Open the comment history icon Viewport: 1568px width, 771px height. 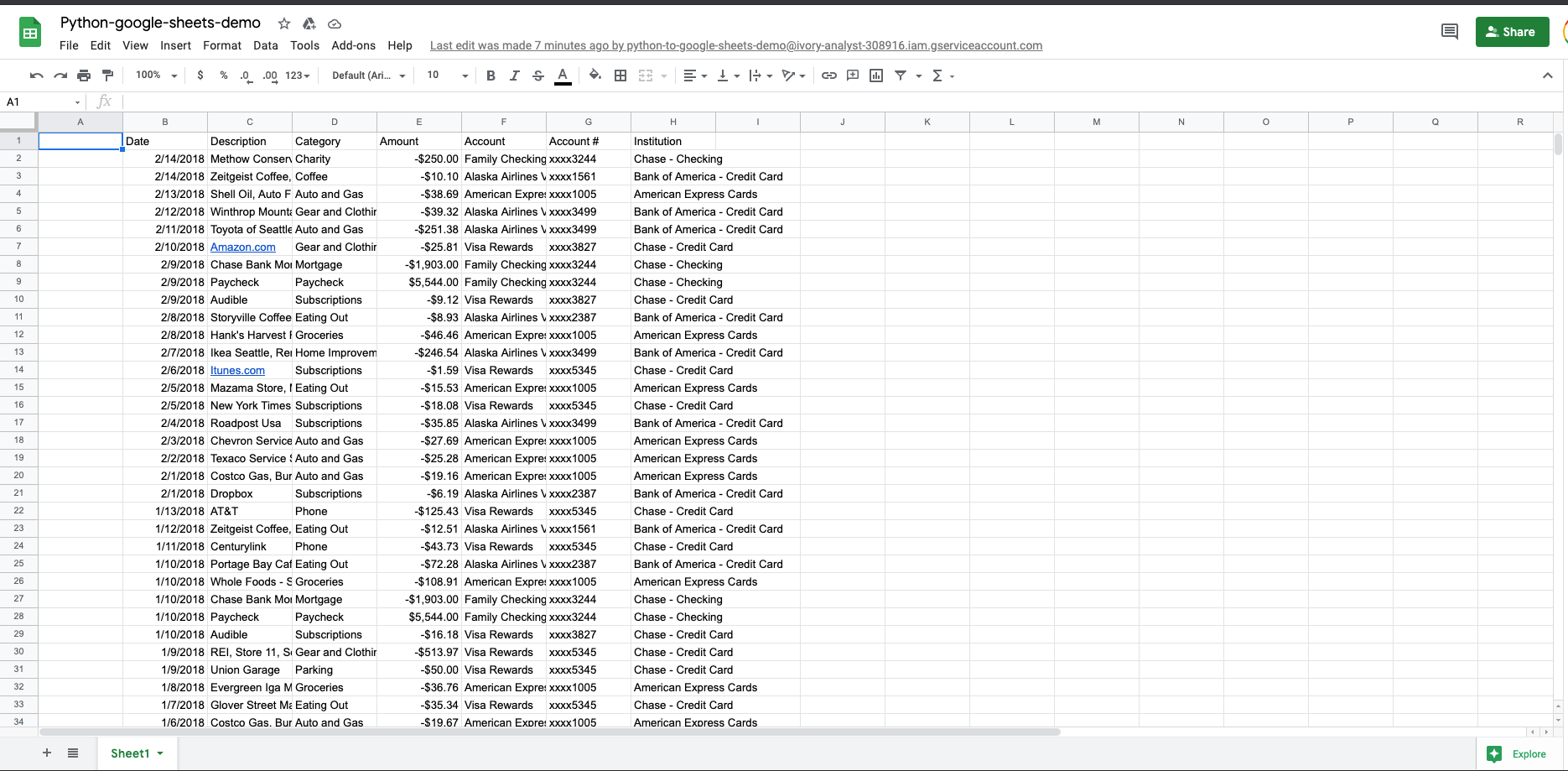tap(1449, 32)
